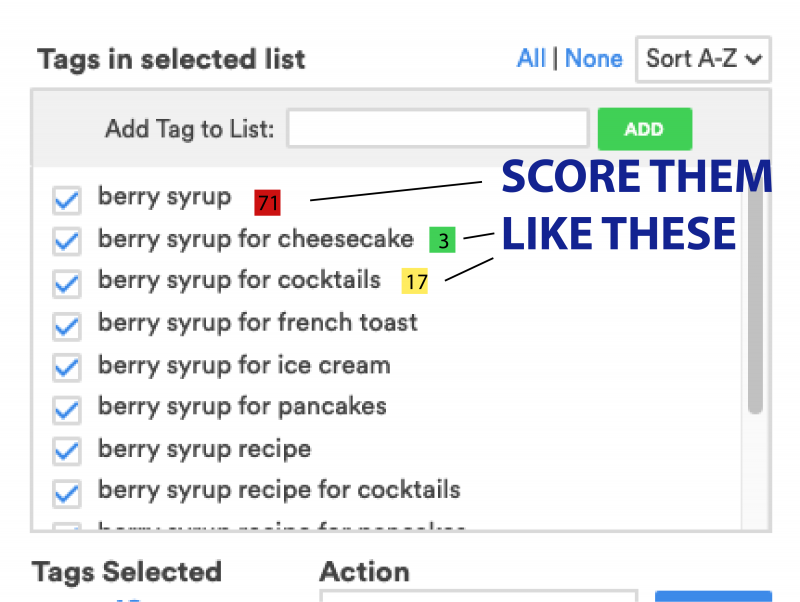The height and width of the screenshot is (602, 800).
Task: Click the blue button beside Action field
Action: (x=712, y=596)
